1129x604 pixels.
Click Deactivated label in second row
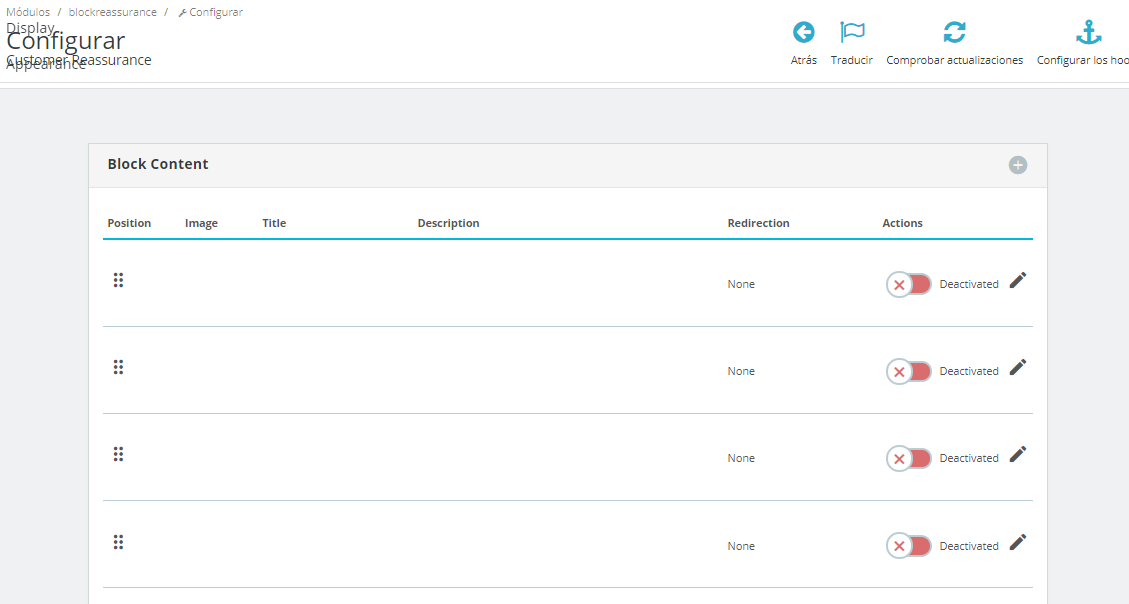(x=968, y=371)
